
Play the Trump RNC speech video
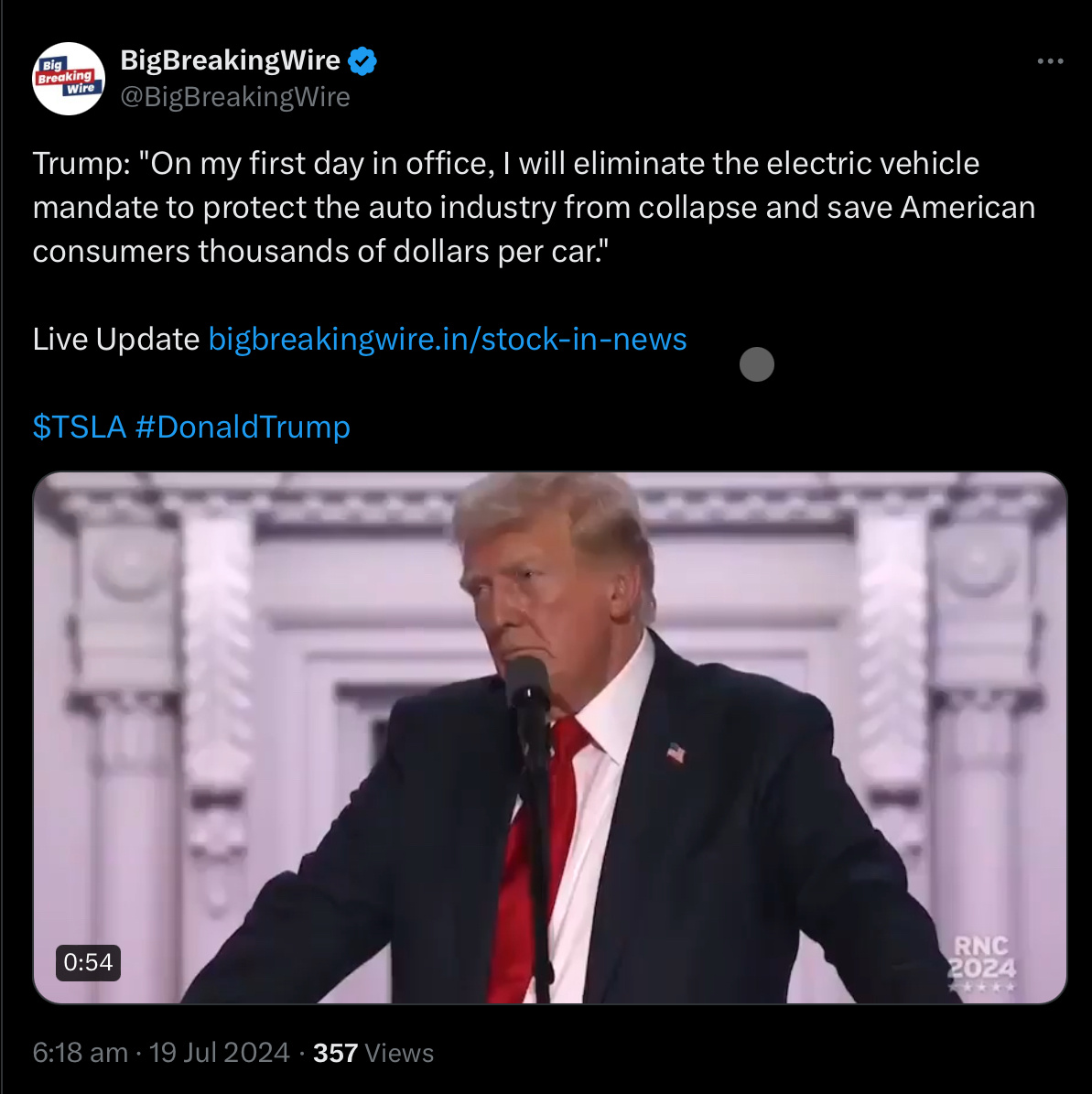click(550, 738)
